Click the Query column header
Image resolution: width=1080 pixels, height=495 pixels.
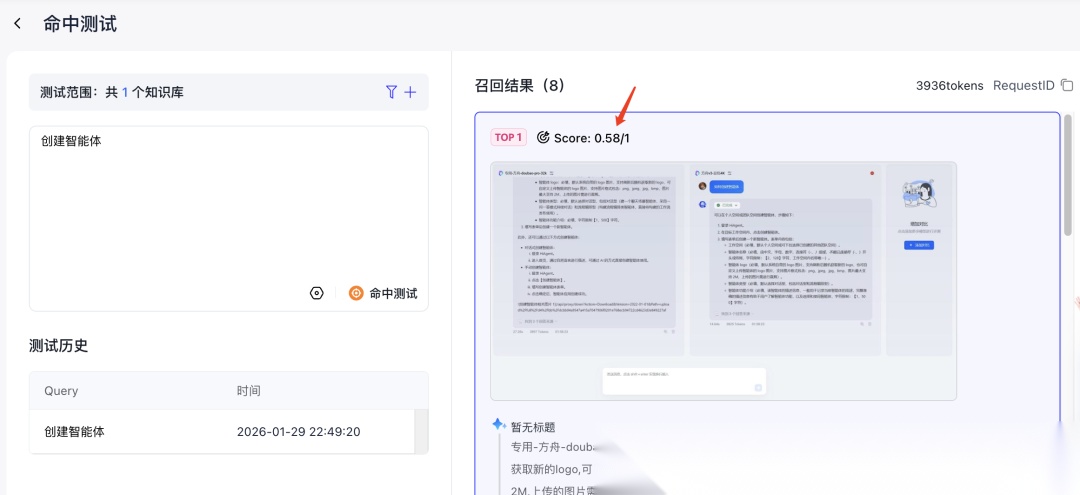[61, 390]
